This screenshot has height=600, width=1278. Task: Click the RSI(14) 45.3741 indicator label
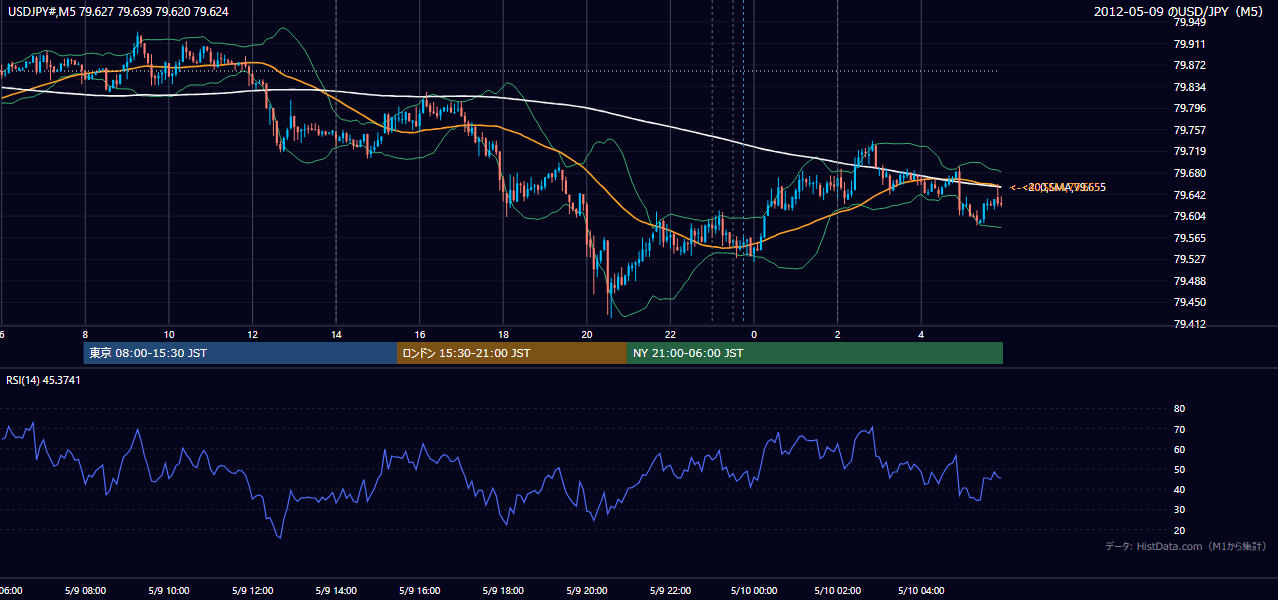coord(42,380)
